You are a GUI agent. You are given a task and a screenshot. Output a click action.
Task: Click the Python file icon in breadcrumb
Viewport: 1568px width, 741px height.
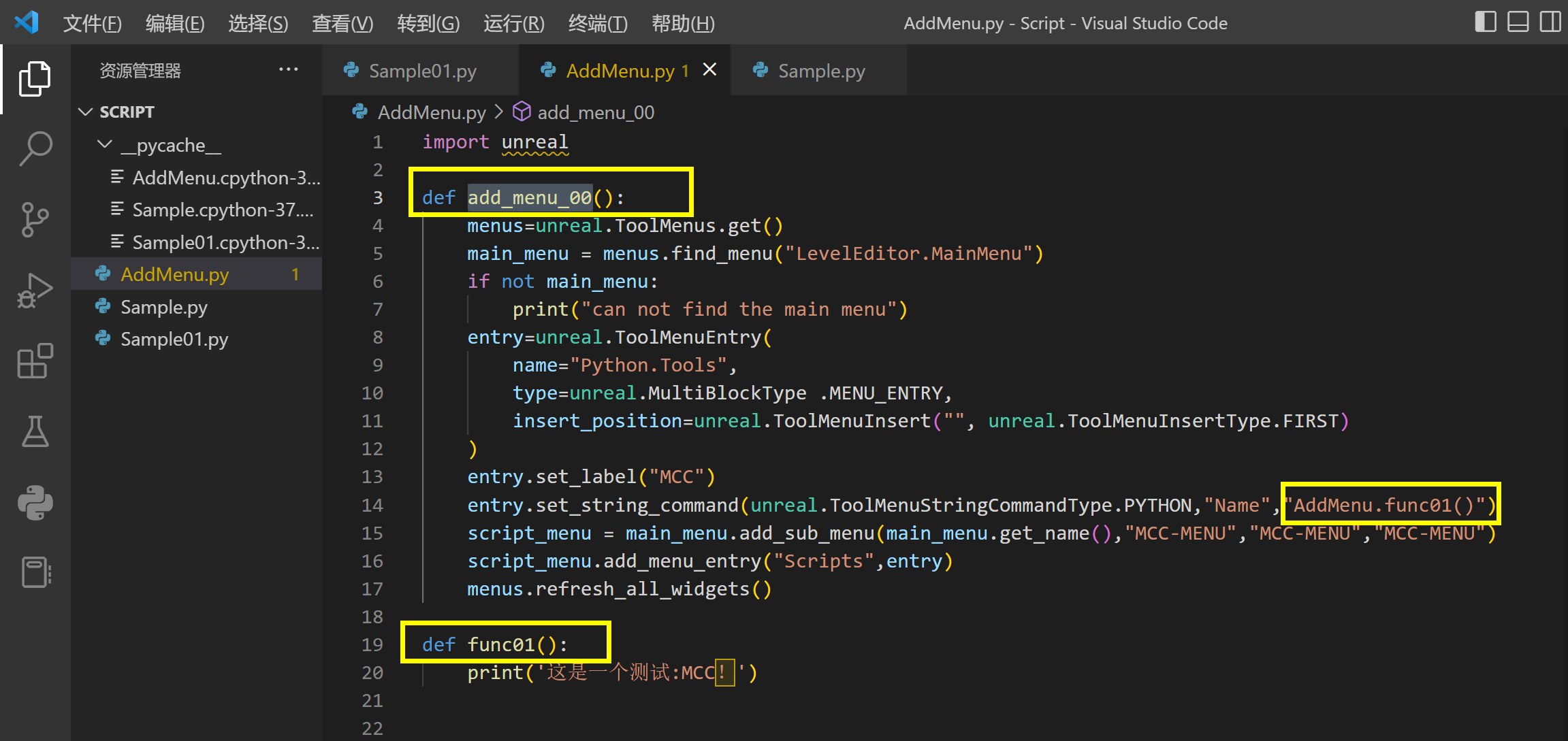tap(359, 112)
